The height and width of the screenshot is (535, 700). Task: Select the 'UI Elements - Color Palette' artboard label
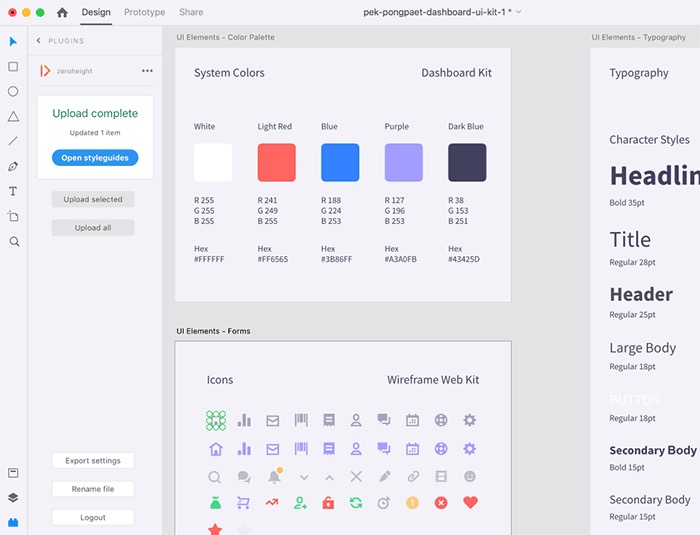pos(225,38)
